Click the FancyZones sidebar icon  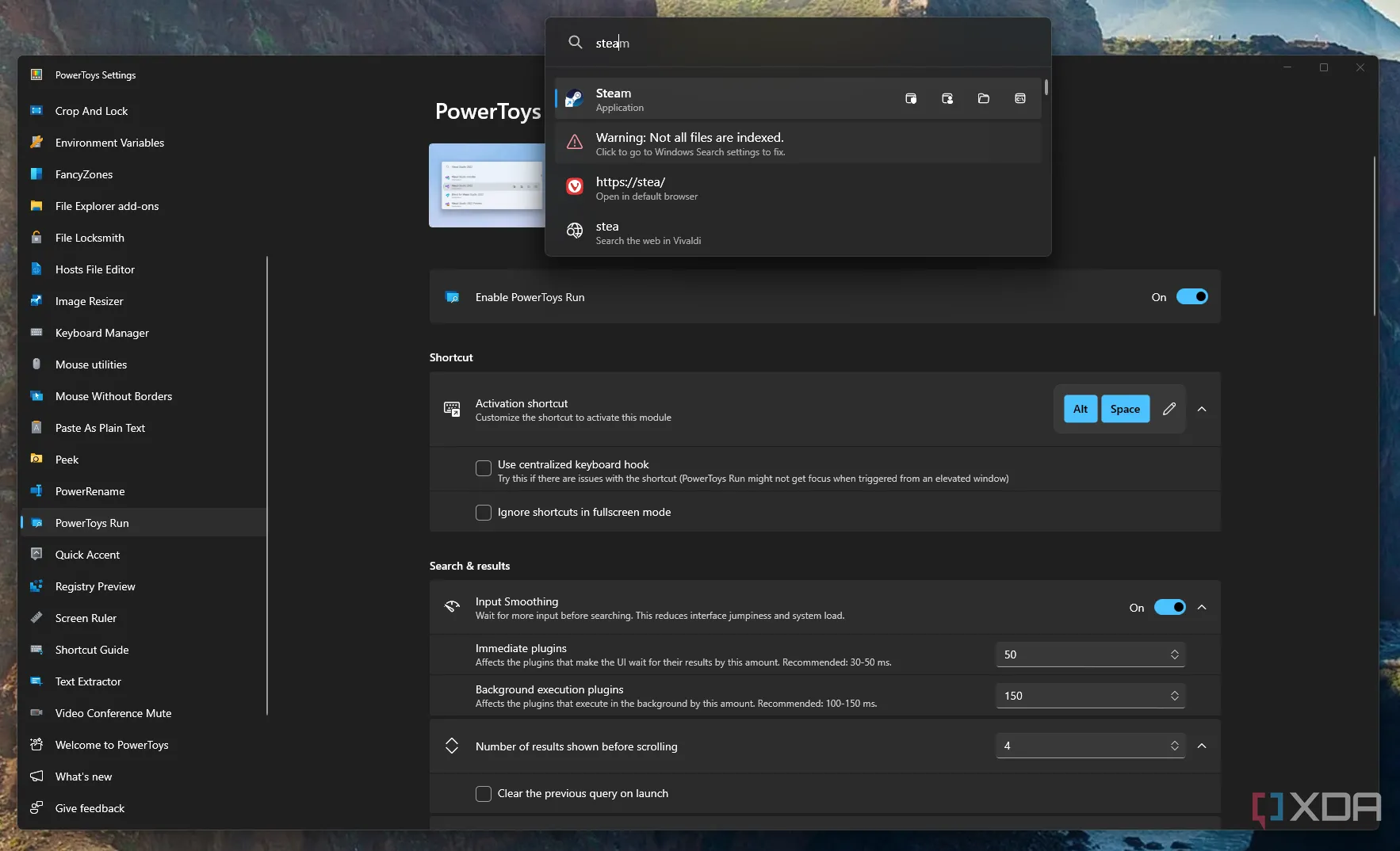point(36,174)
